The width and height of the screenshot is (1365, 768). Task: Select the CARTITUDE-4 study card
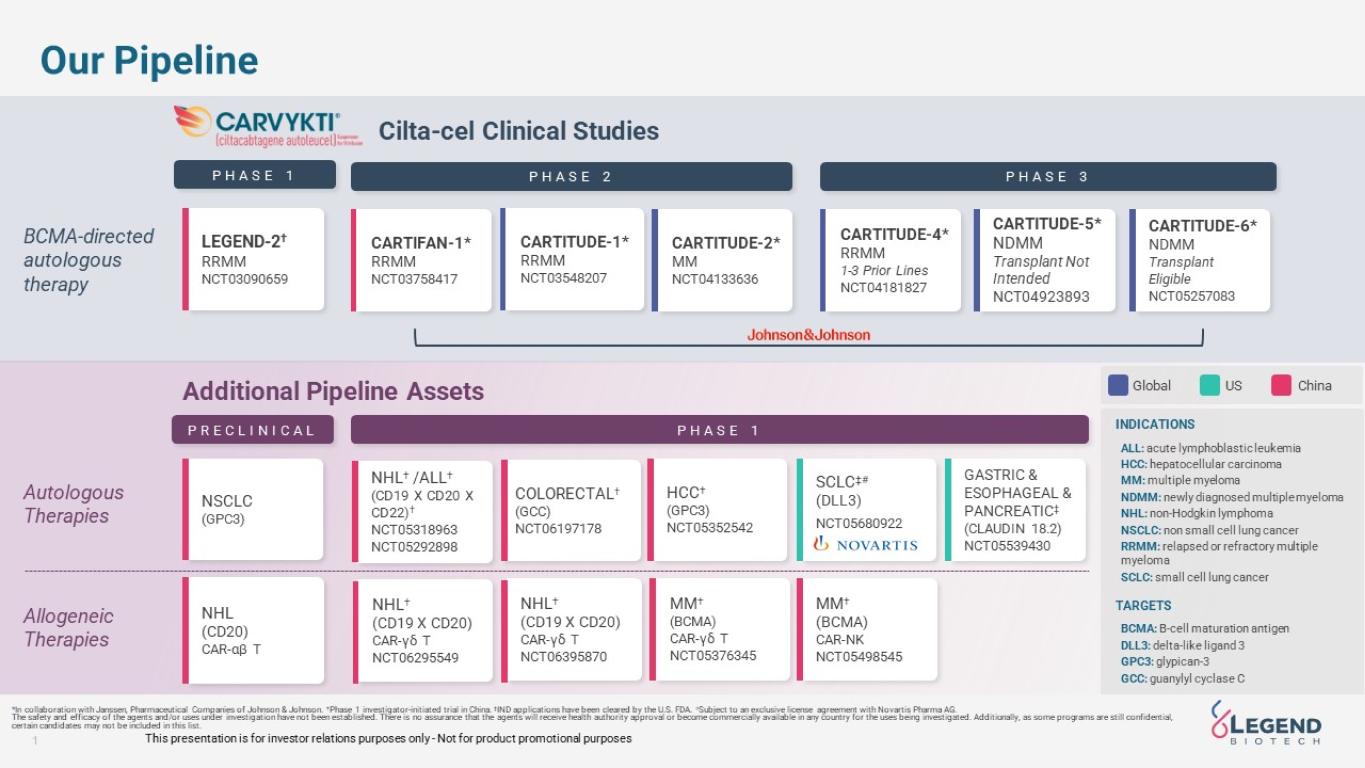(x=891, y=260)
